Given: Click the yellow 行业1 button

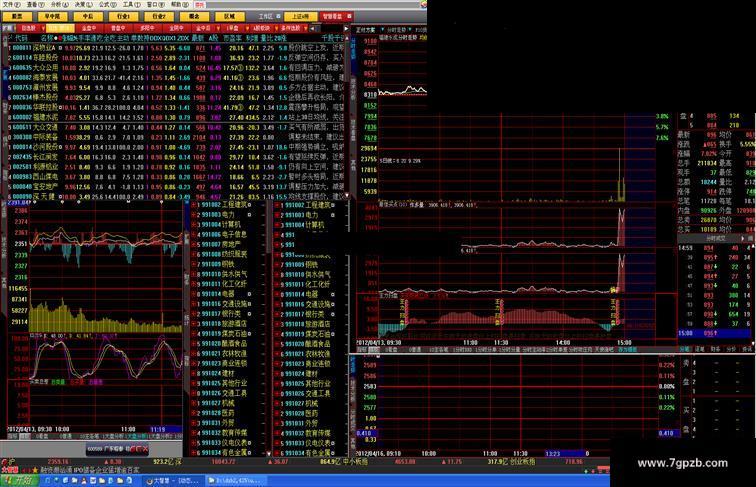Looking at the screenshot, I should [123, 16].
